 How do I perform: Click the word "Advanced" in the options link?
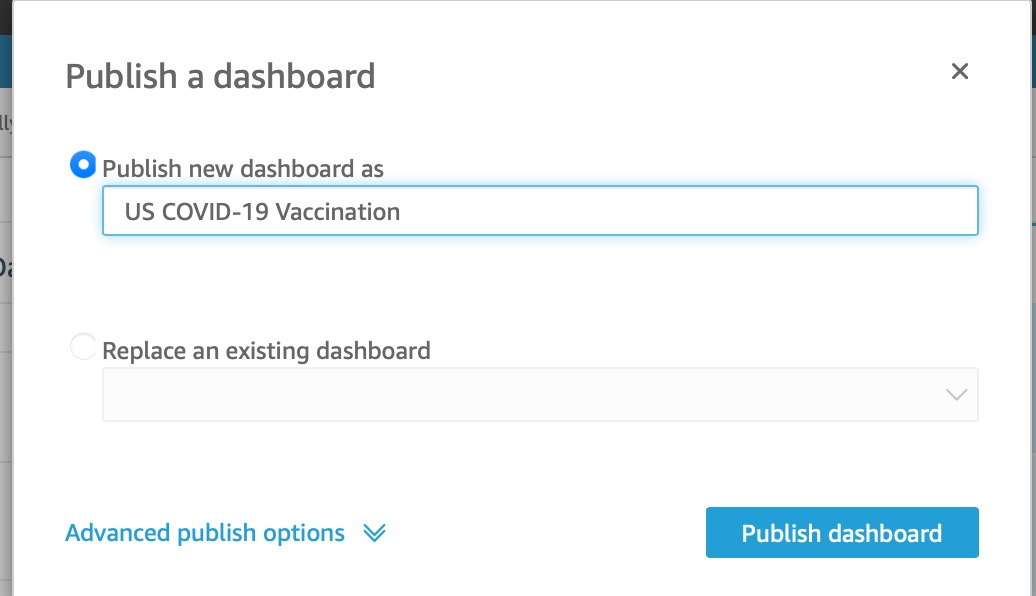118,533
